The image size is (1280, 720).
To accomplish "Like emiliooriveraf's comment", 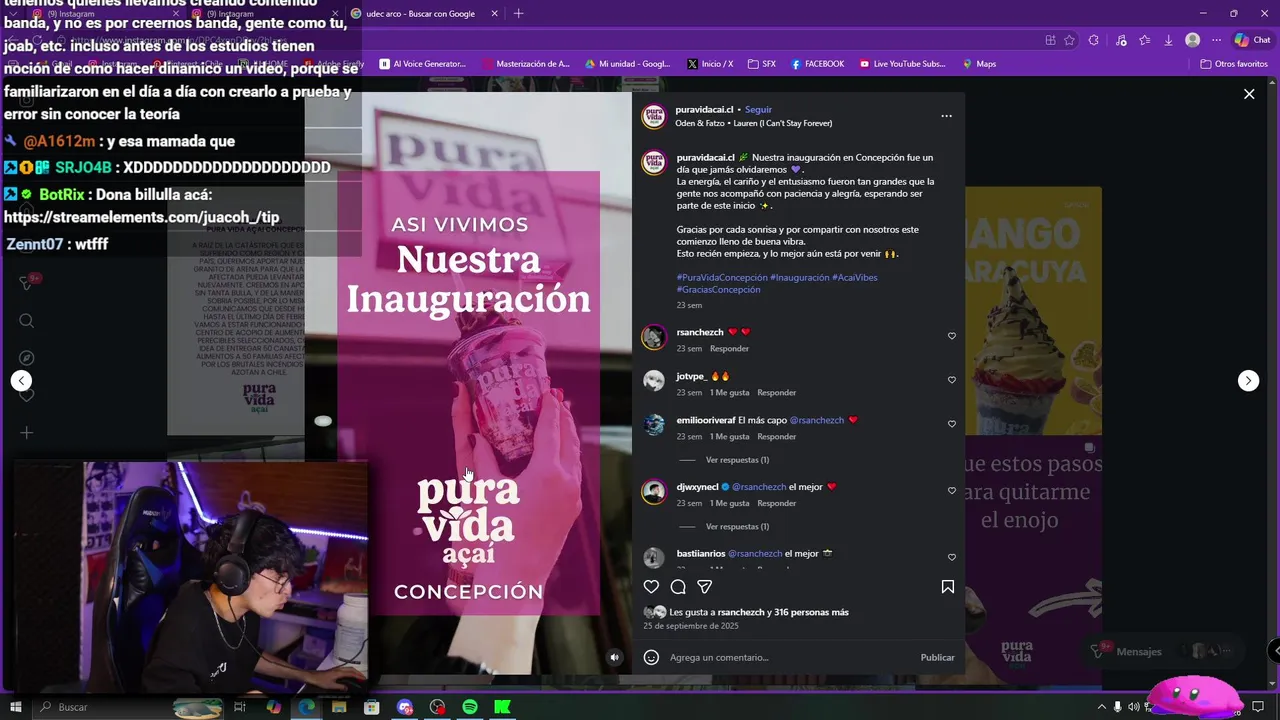I will tap(951, 424).
